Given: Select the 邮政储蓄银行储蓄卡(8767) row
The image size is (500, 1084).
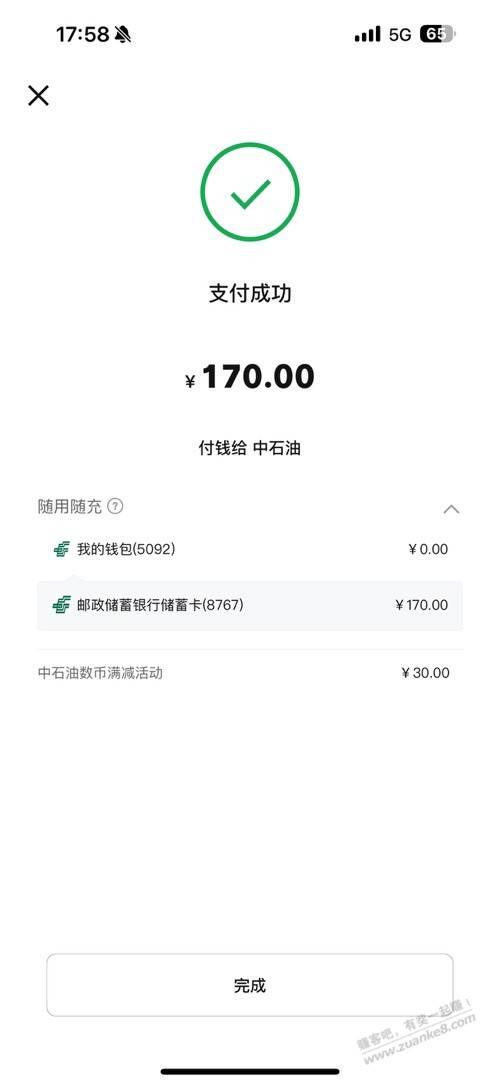Looking at the screenshot, I should pyautogui.click(x=250, y=606).
